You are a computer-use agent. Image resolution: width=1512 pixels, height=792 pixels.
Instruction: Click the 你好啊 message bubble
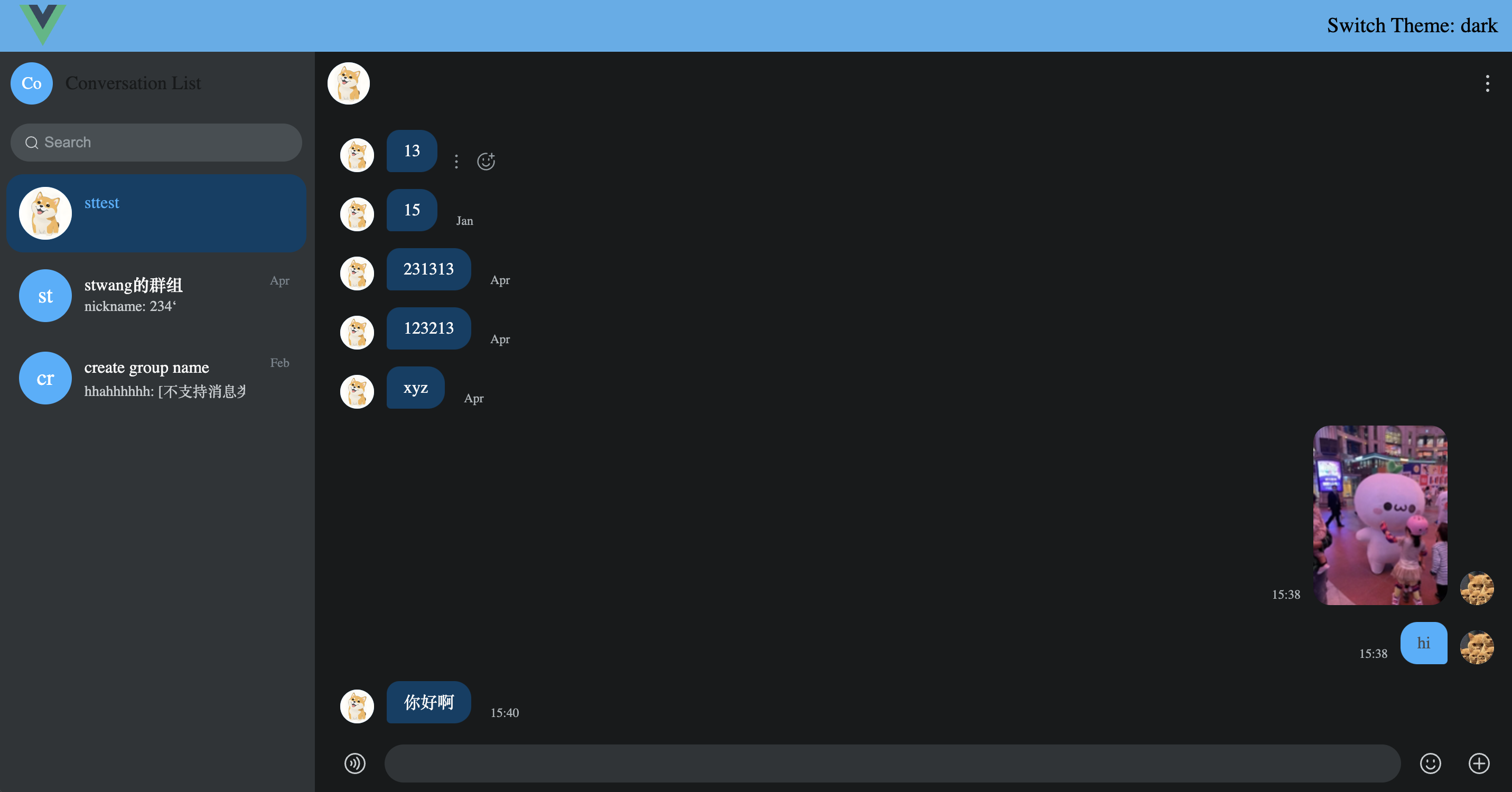tap(428, 702)
